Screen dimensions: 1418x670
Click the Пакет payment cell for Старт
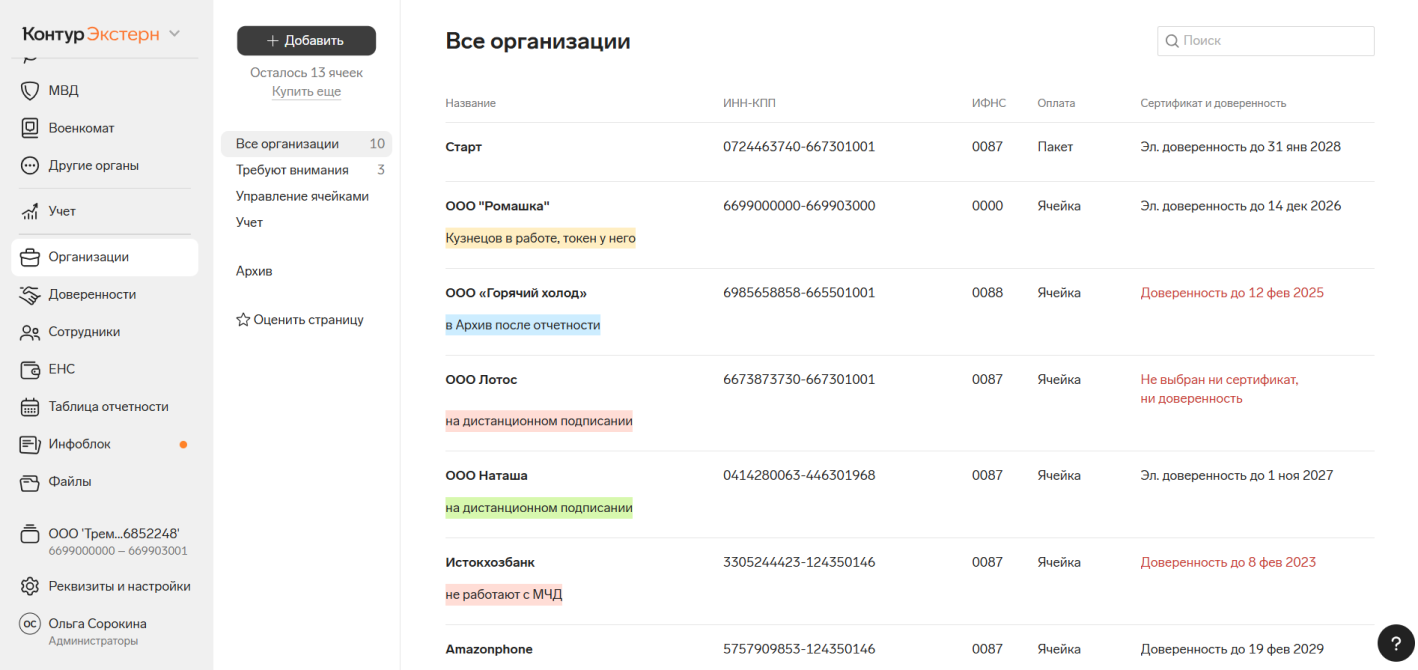coord(1055,147)
